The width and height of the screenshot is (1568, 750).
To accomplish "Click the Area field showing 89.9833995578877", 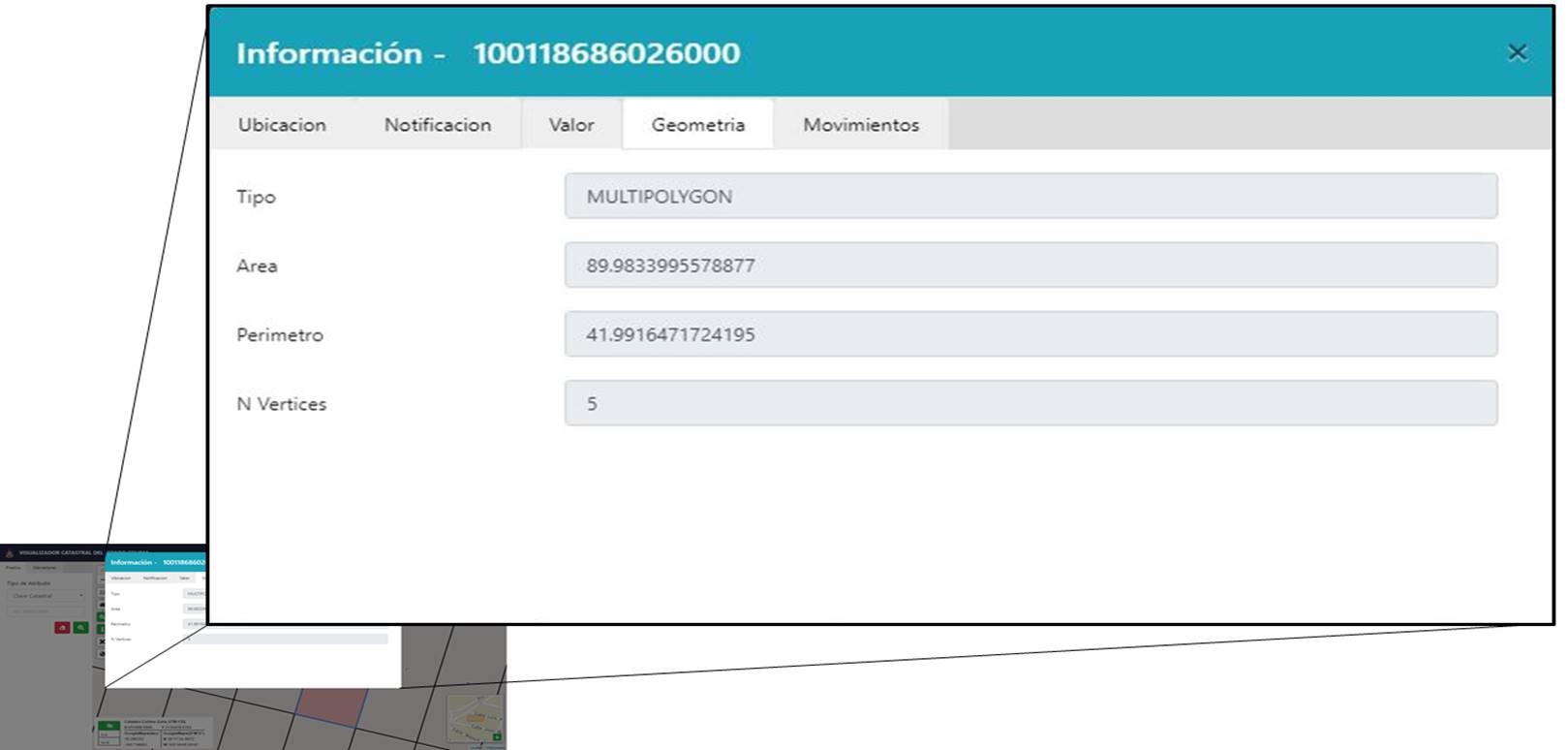I will [1030, 266].
